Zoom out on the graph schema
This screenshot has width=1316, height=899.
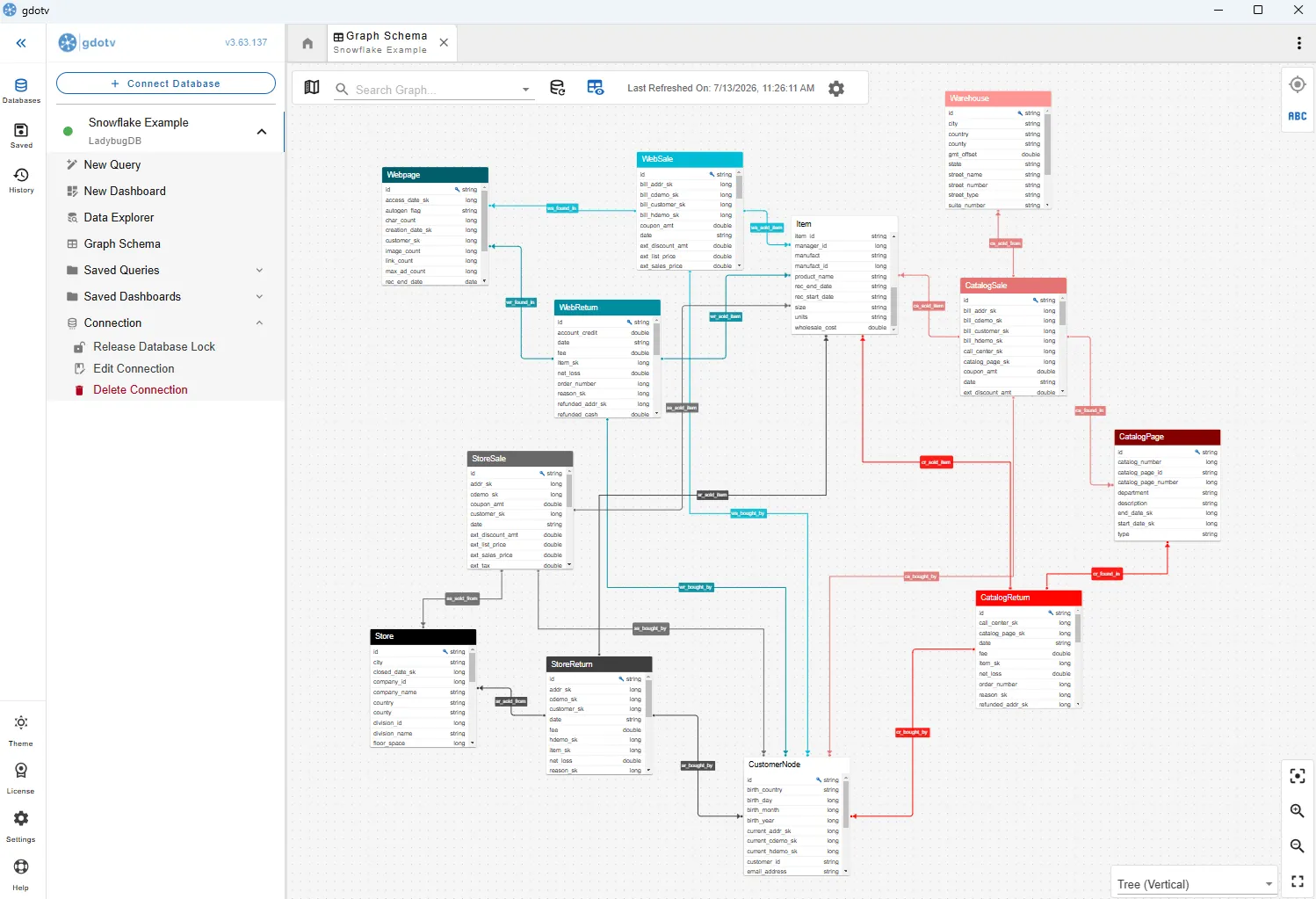(x=1298, y=846)
